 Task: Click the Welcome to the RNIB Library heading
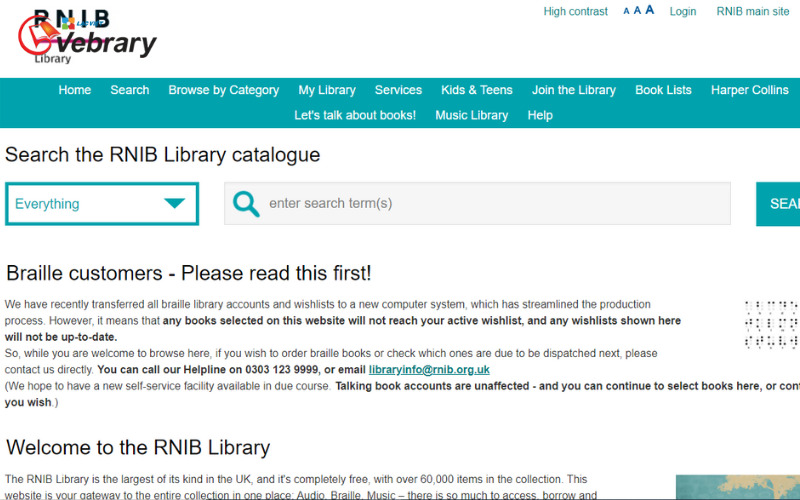[x=138, y=447]
